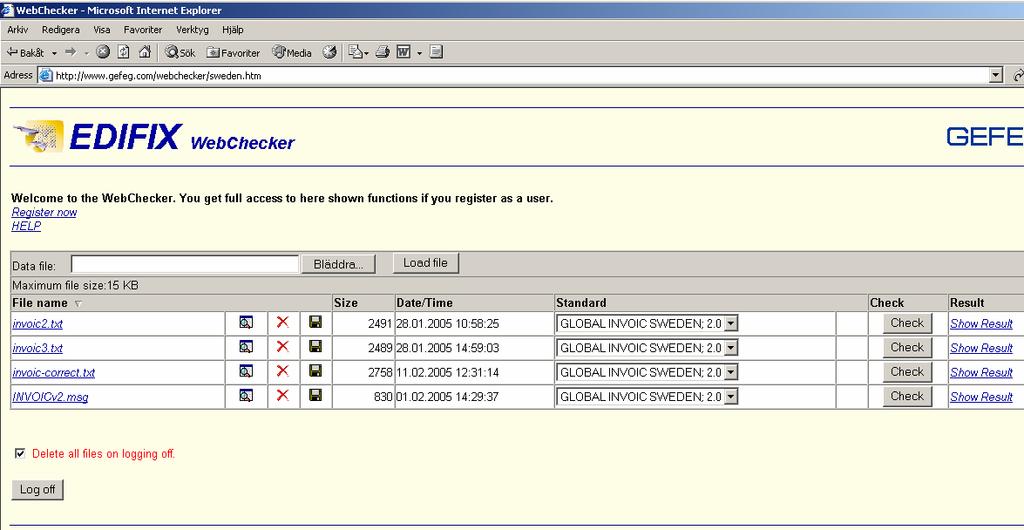The image size is (1024, 530).
Task: Open the Mail toolbar icon
Action: pos(355,52)
